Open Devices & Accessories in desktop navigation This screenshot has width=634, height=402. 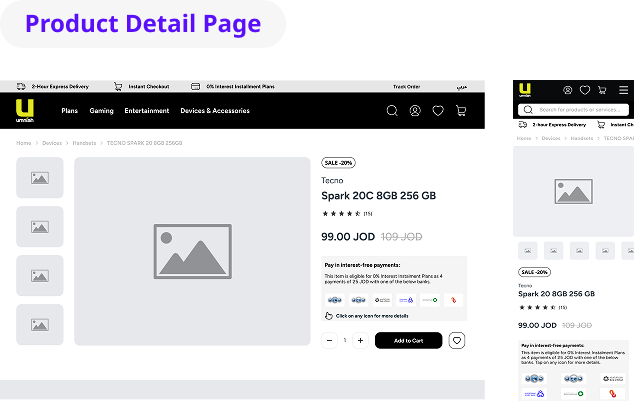[x=215, y=110]
